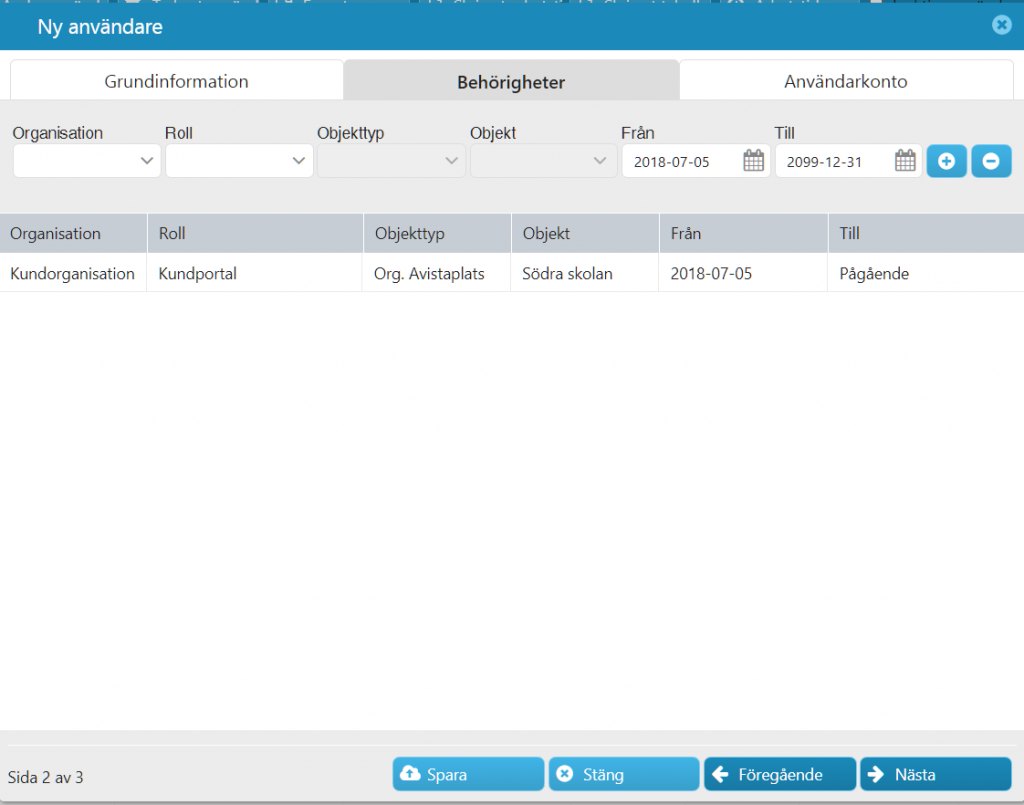Select the Pågående table cell
1024x805 pixels.
point(926,273)
